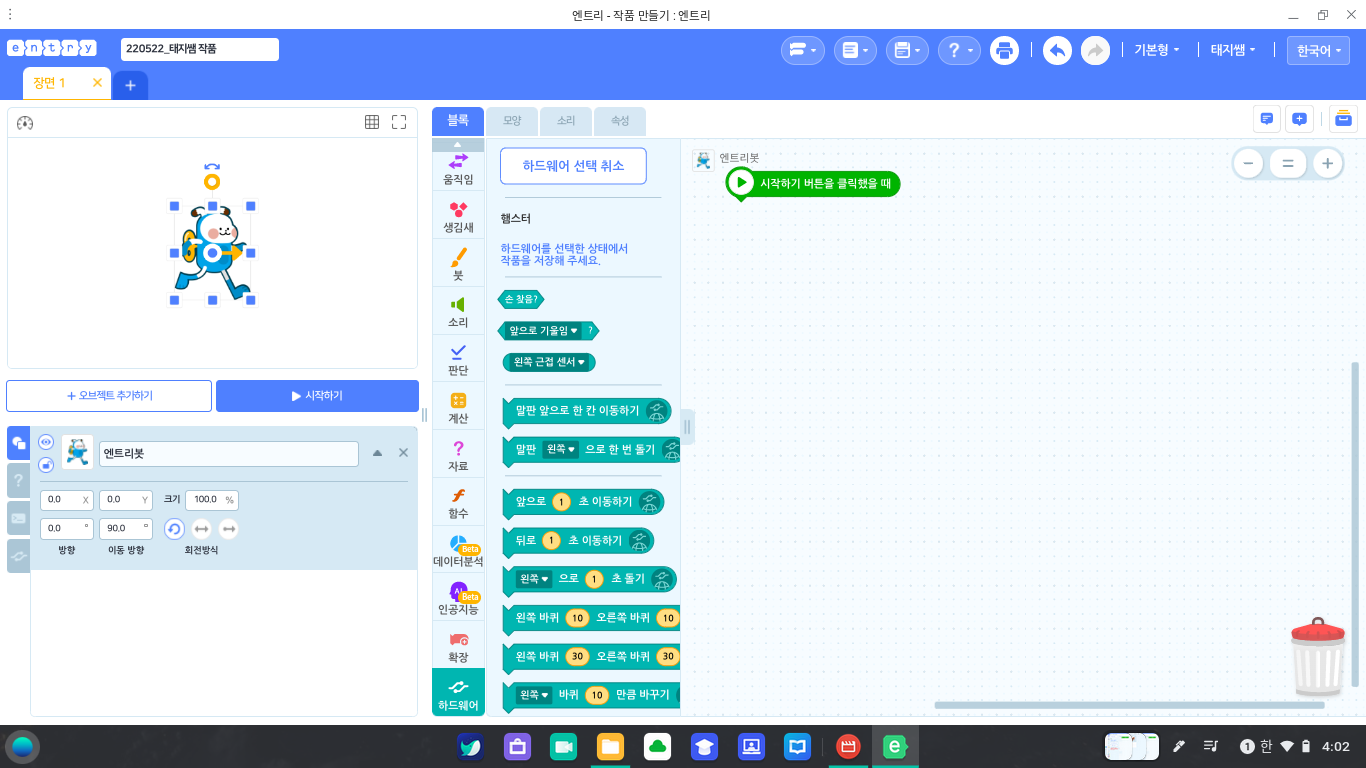This screenshot has width=1366, height=768.
Task: Click the launcher button on the shelf
Action: (x=22, y=747)
